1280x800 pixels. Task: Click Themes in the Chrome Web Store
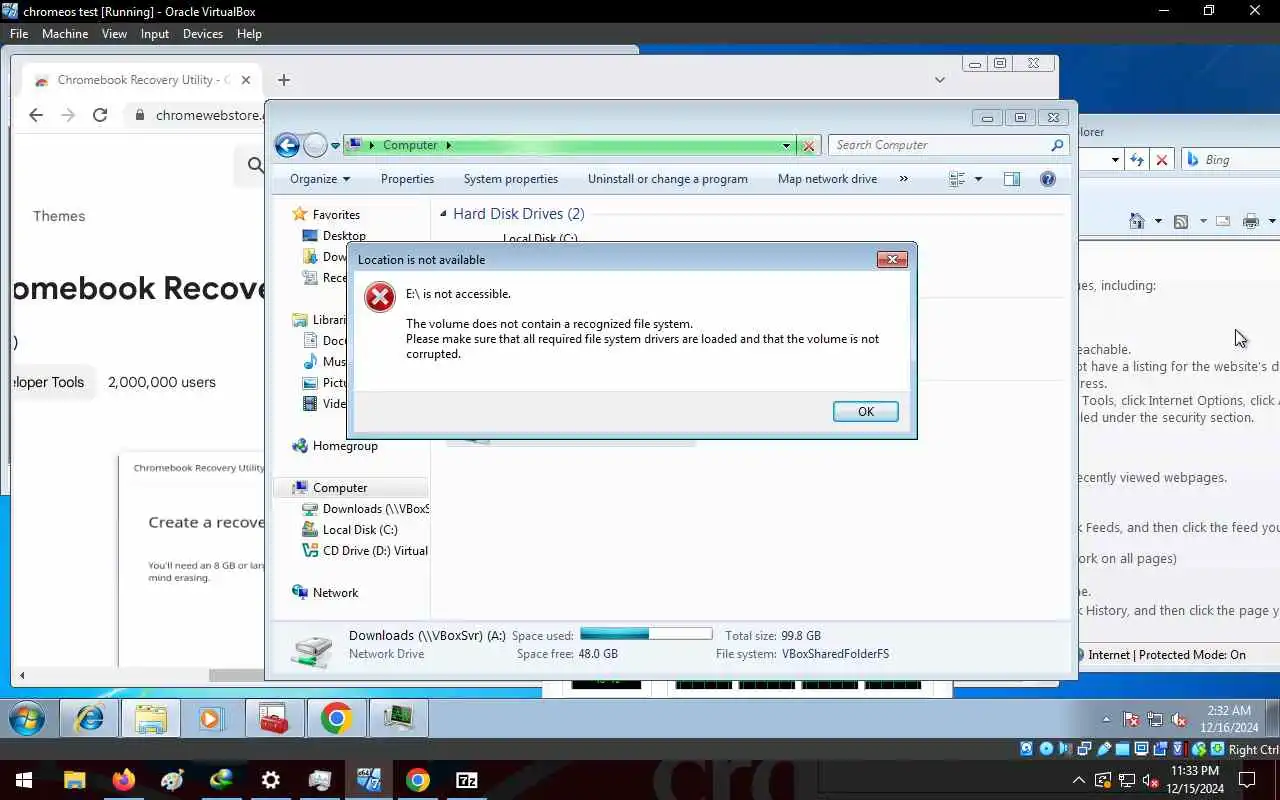tap(59, 216)
